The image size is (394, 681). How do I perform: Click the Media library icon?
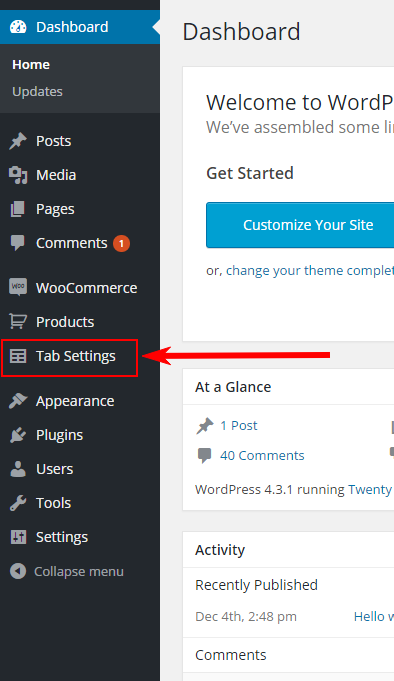pos(18,175)
